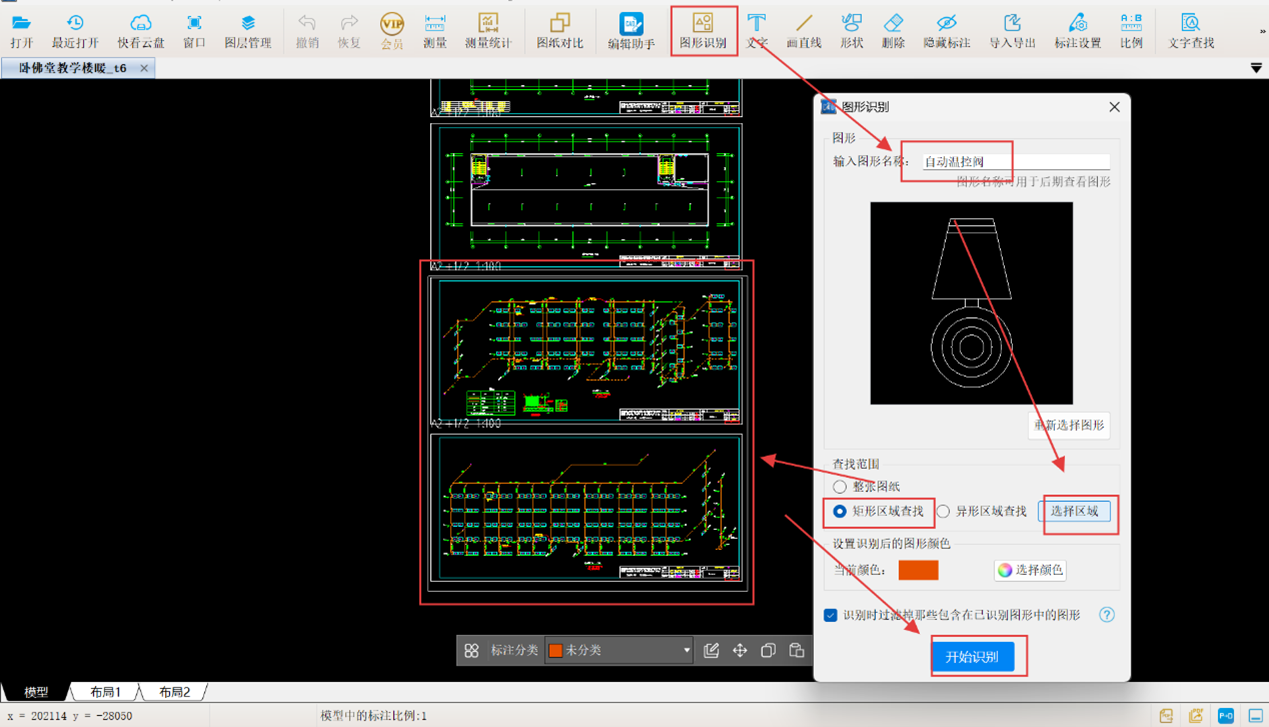Screen dimensions: 1269x727
Task: Select the 整张图纸 radio option
Action: click(x=840, y=487)
